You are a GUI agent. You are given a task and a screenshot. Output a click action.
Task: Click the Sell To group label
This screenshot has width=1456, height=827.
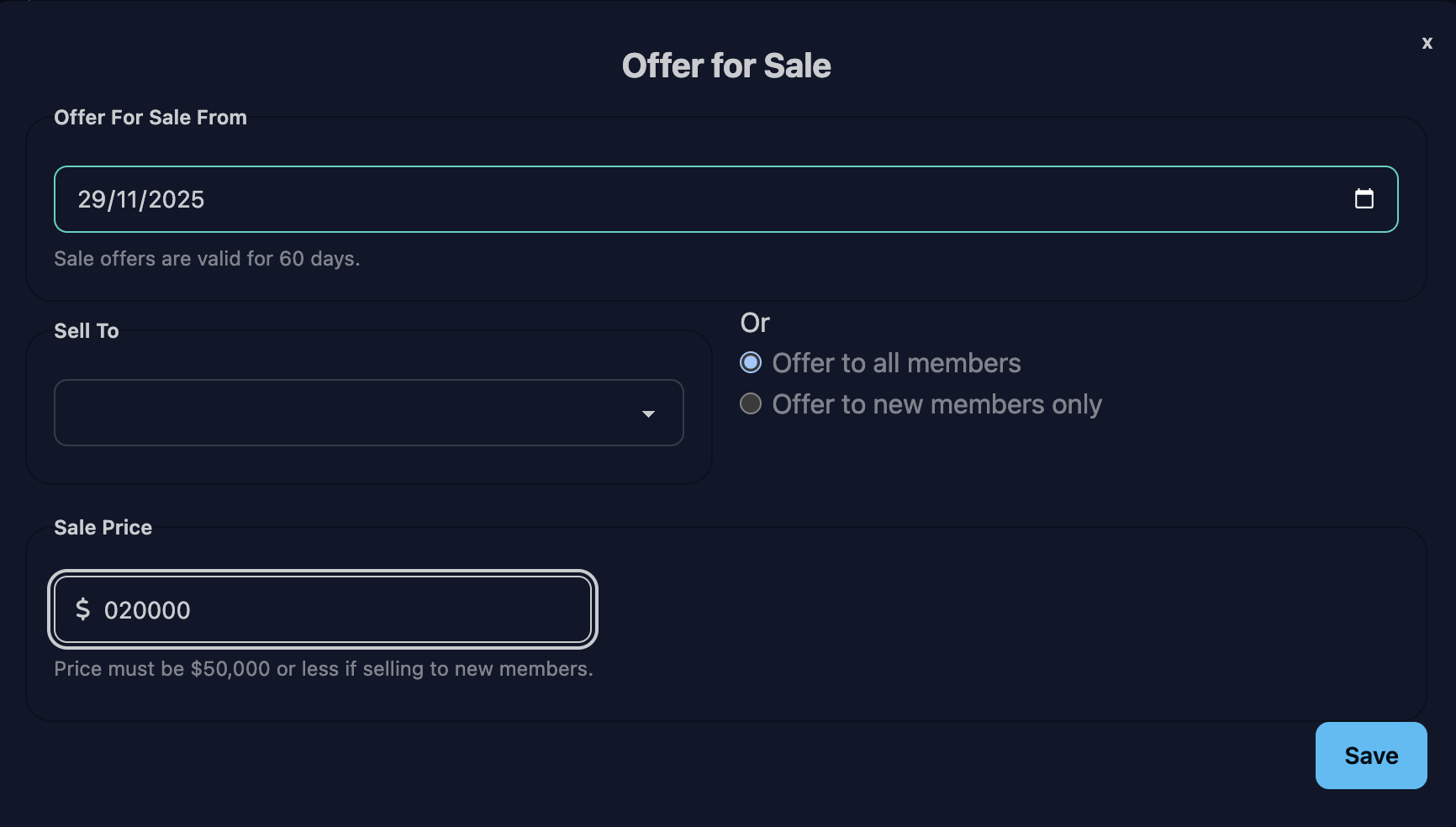click(87, 331)
